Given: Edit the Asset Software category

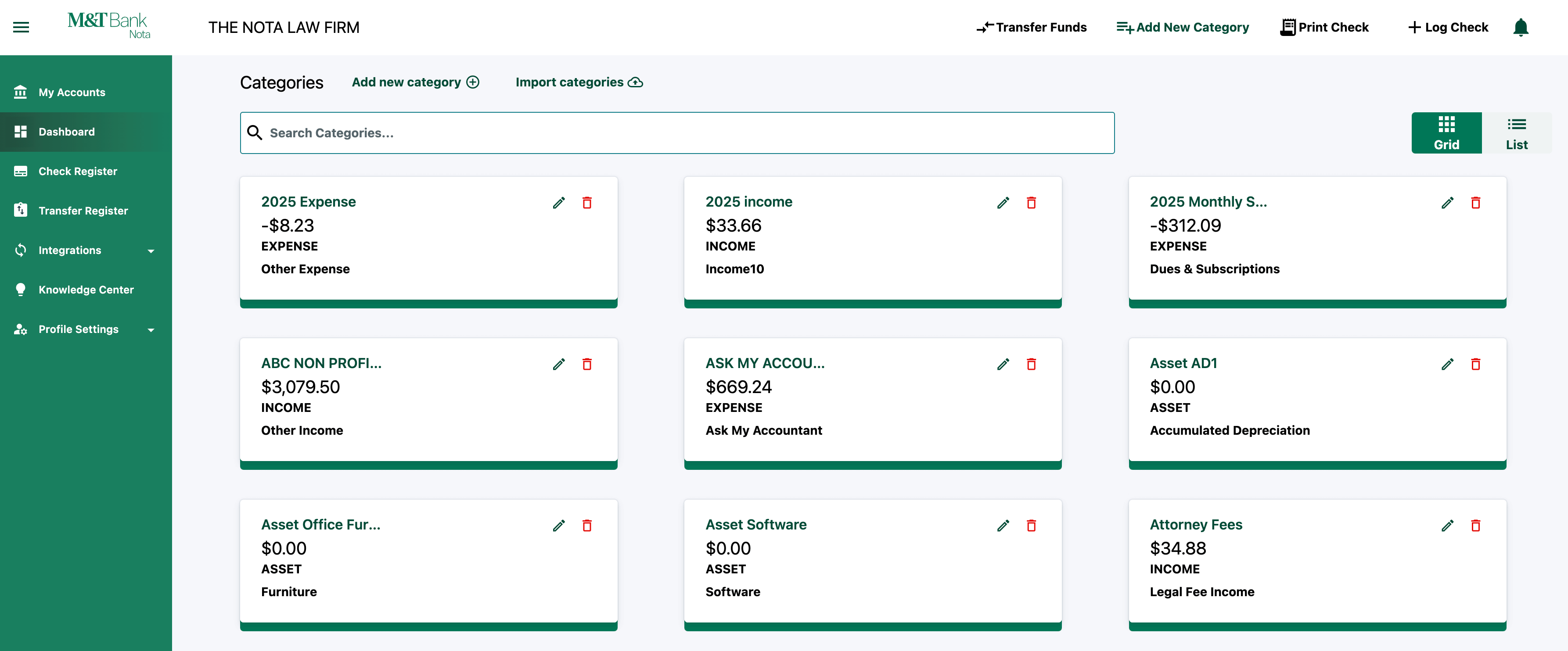Looking at the screenshot, I should (x=1003, y=525).
